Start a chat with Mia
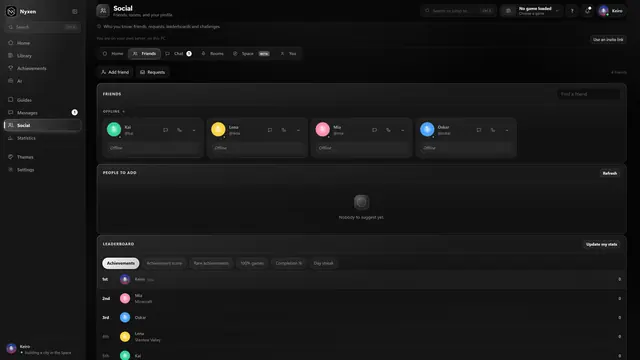This screenshot has width=640, height=360. [374, 130]
